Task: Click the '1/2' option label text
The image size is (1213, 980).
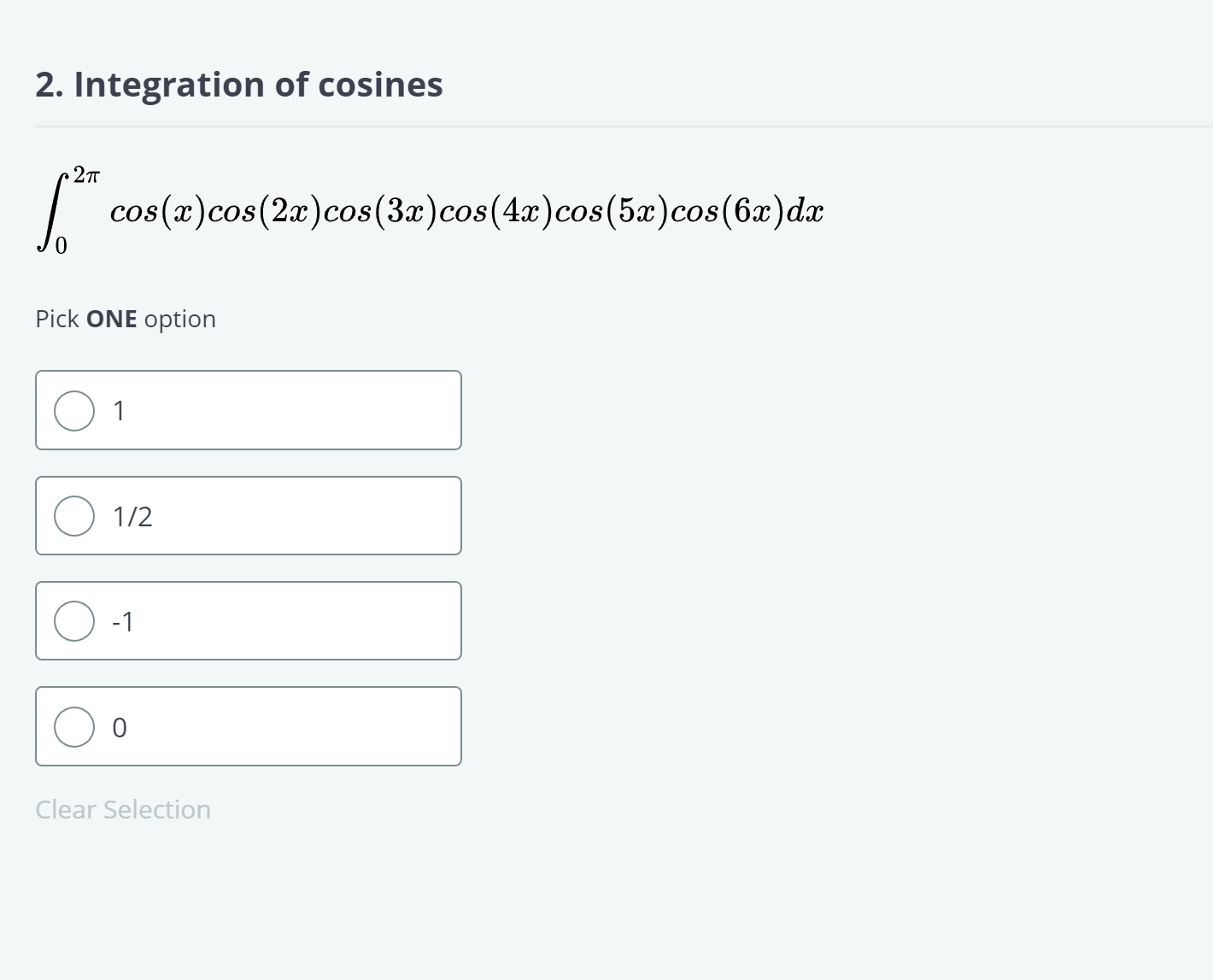Action: pyautogui.click(x=132, y=517)
